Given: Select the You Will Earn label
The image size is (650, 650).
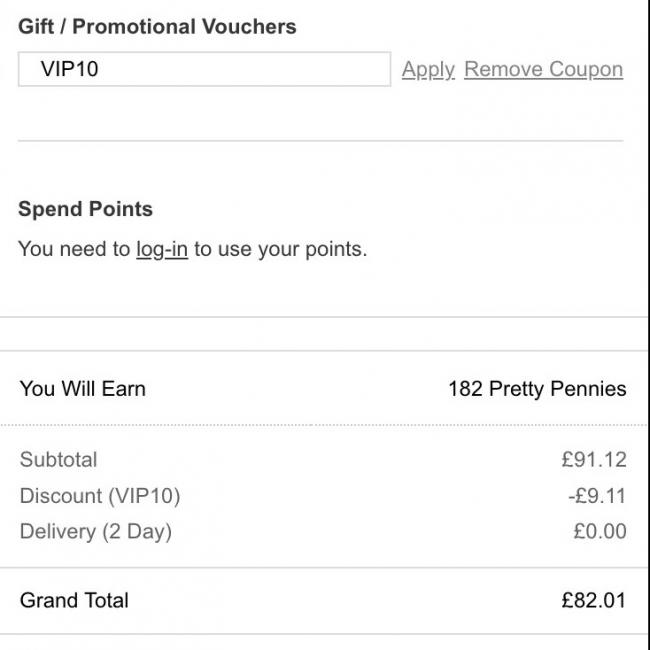Looking at the screenshot, I should point(82,389).
